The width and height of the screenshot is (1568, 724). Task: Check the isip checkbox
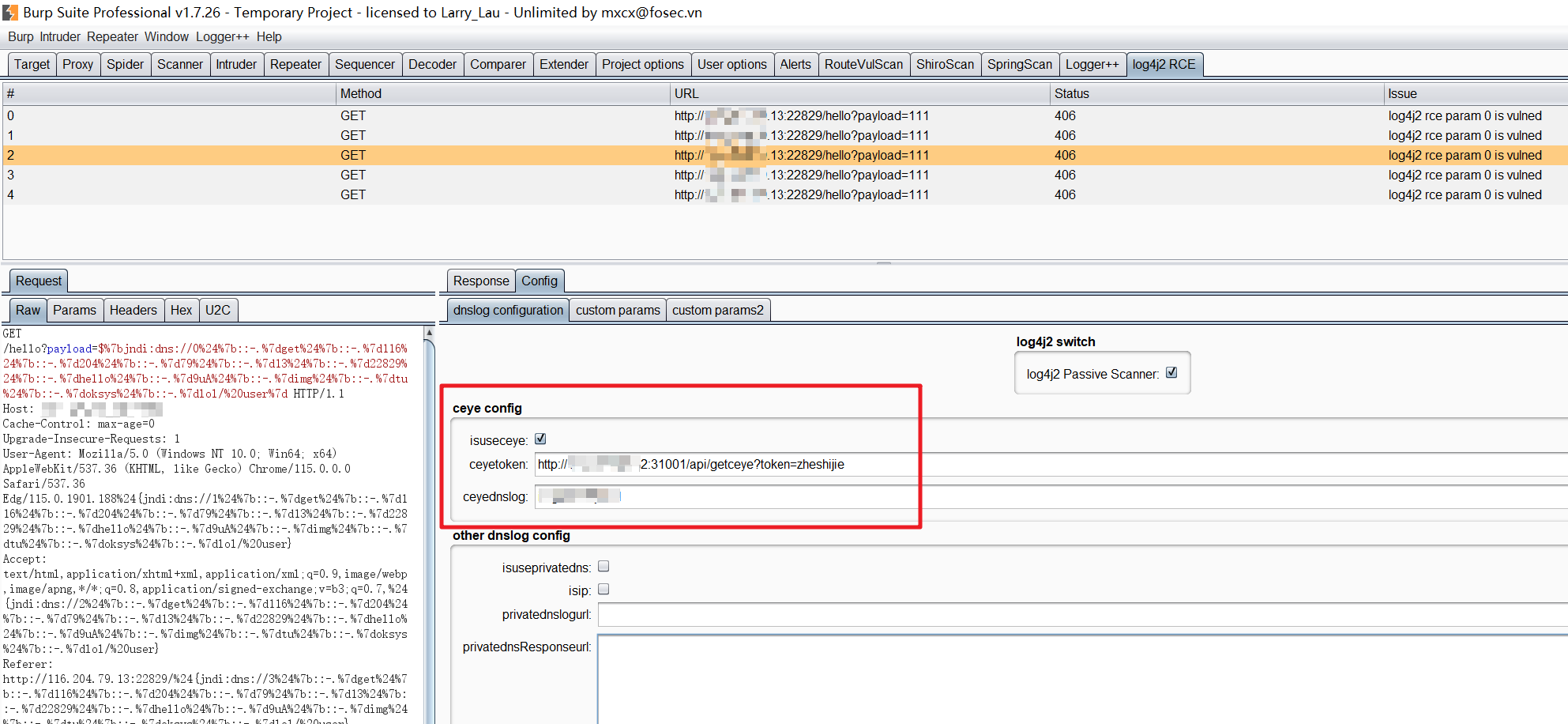[604, 590]
